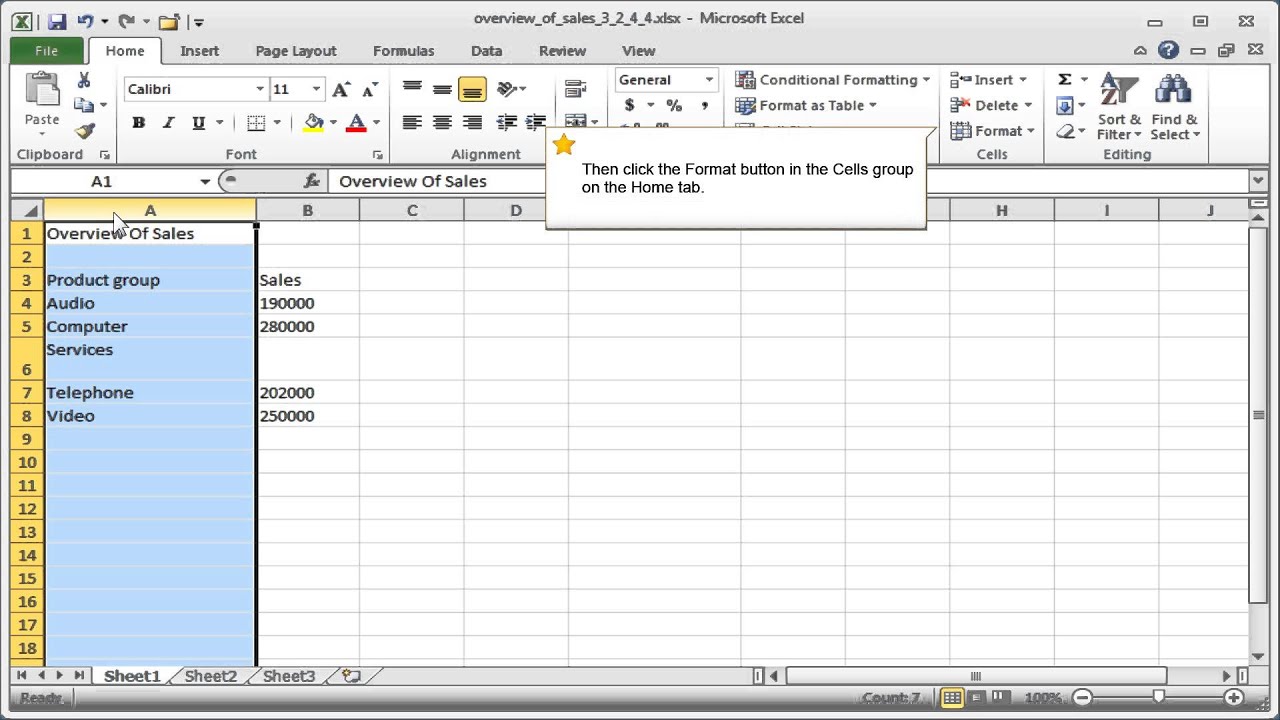Click the Copy icon in Clipboard group

point(84,105)
